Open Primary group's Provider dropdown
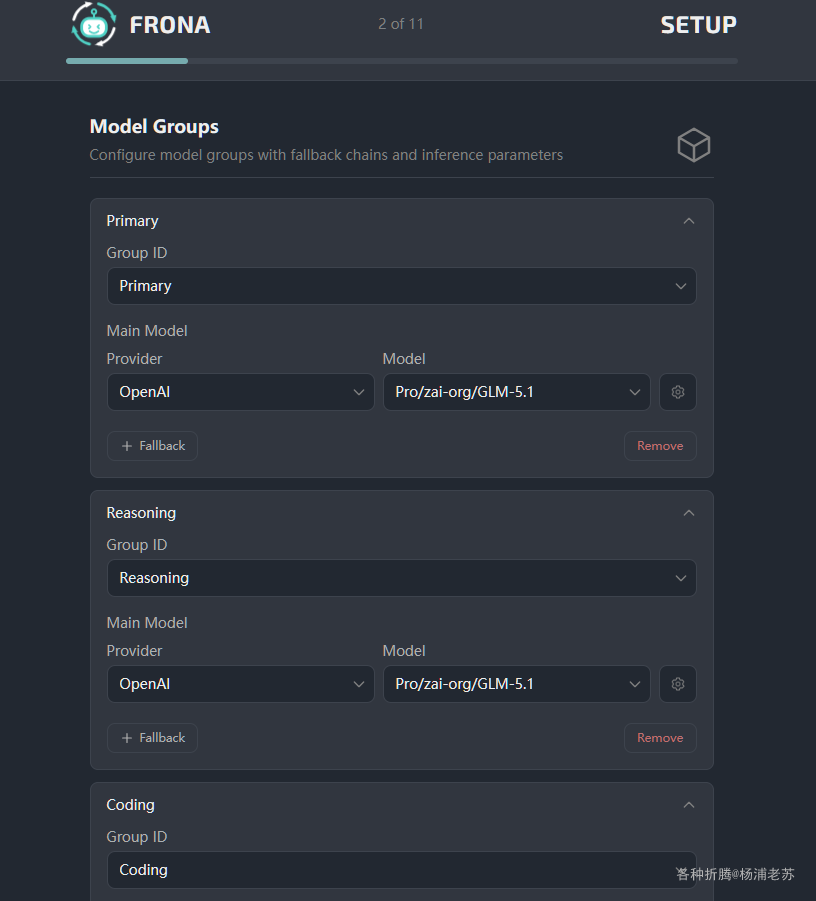The image size is (816, 901). (240, 392)
